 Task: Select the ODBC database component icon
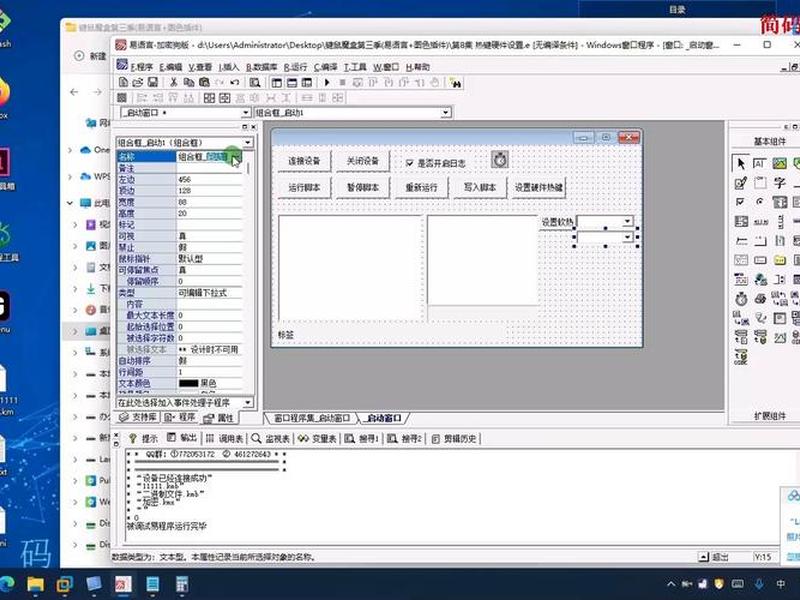(x=741, y=357)
